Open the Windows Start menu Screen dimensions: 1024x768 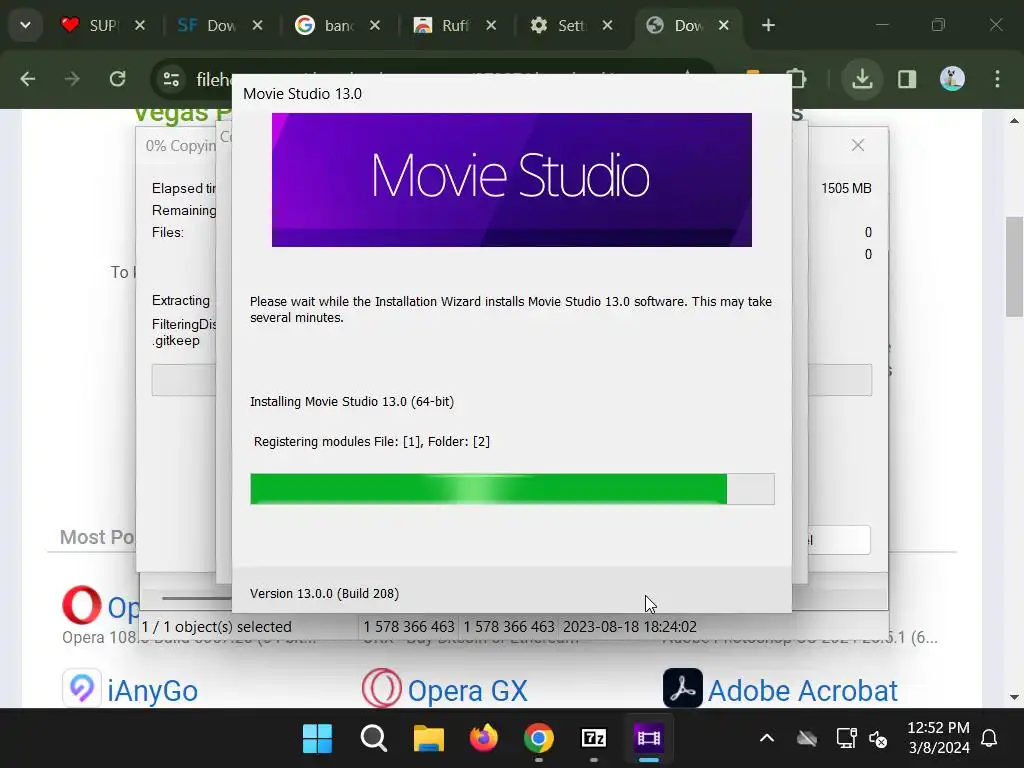point(317,739)
